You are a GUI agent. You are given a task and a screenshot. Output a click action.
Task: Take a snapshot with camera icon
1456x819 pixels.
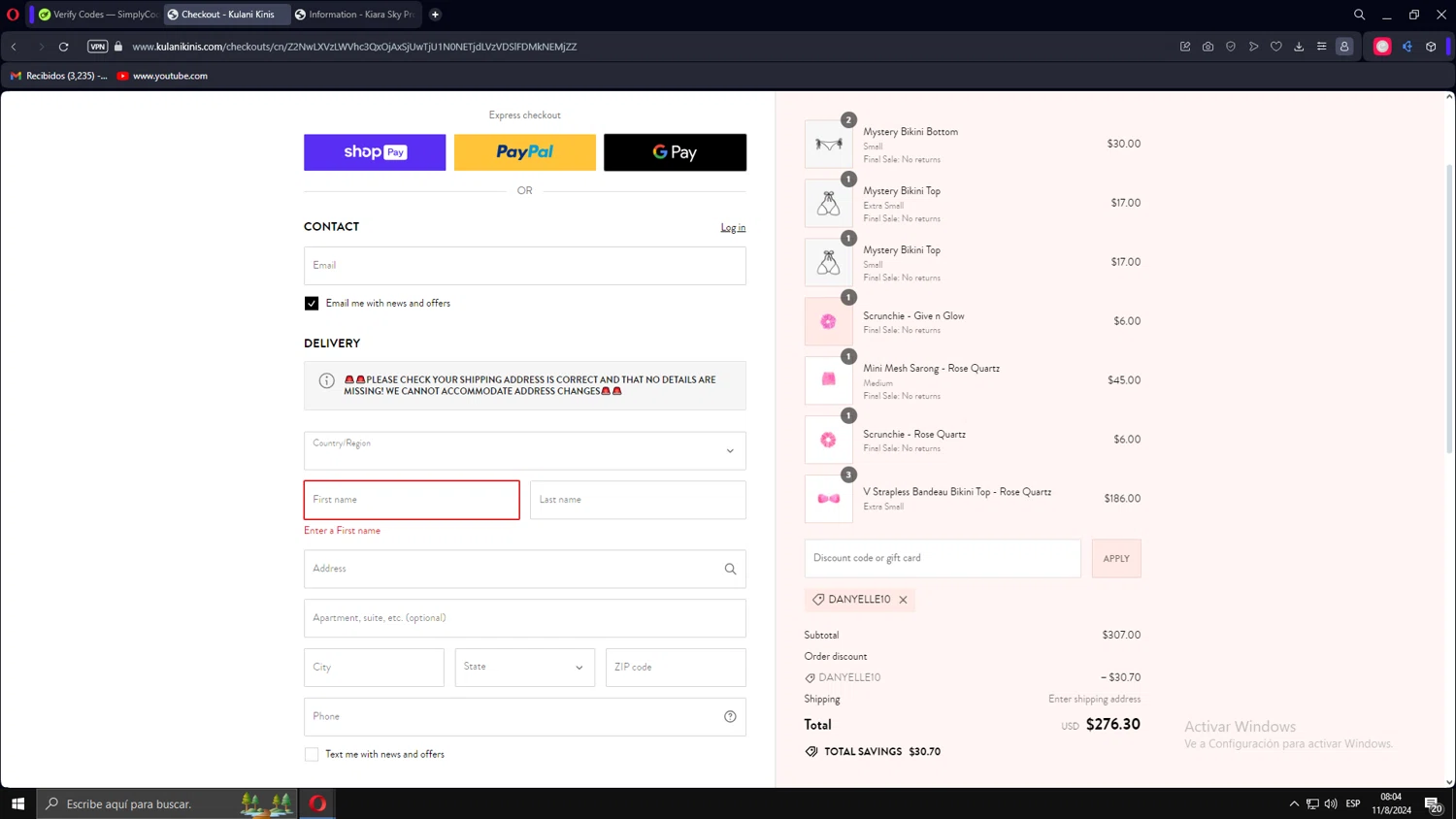(x=1208, y=47)
